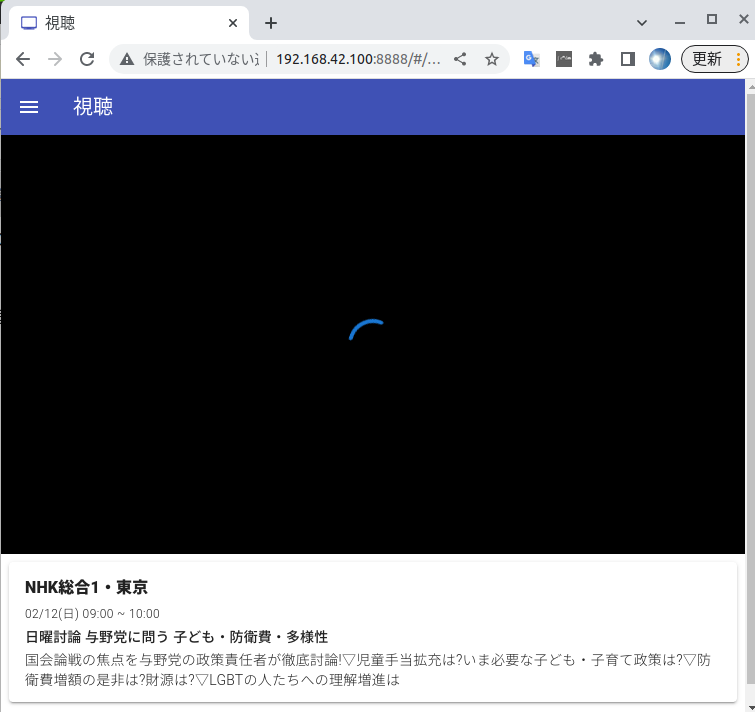Close the 視聴 tab
This screenshot has height=712, width=755.
[233, 23]
